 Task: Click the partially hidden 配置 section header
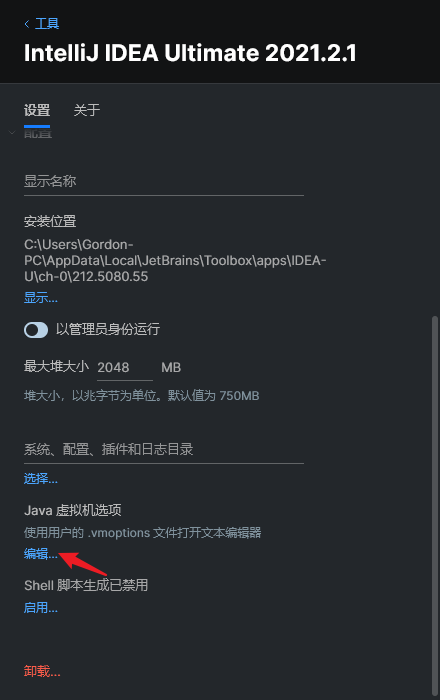(38, 133)
